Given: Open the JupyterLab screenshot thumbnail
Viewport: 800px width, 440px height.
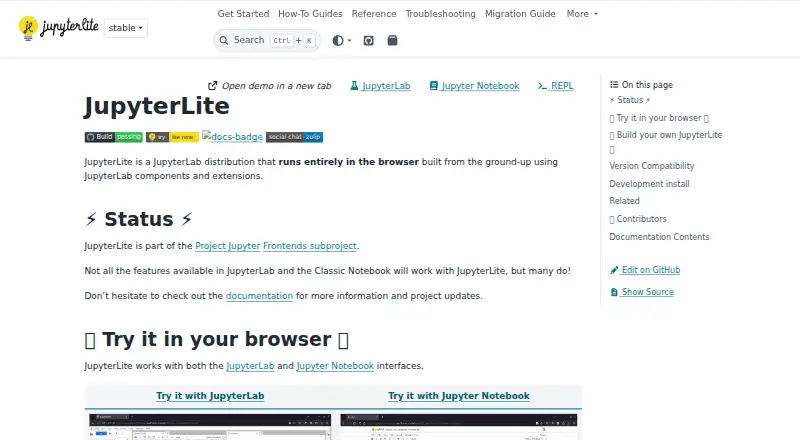Looking at the screenshot, I should 210,427.
